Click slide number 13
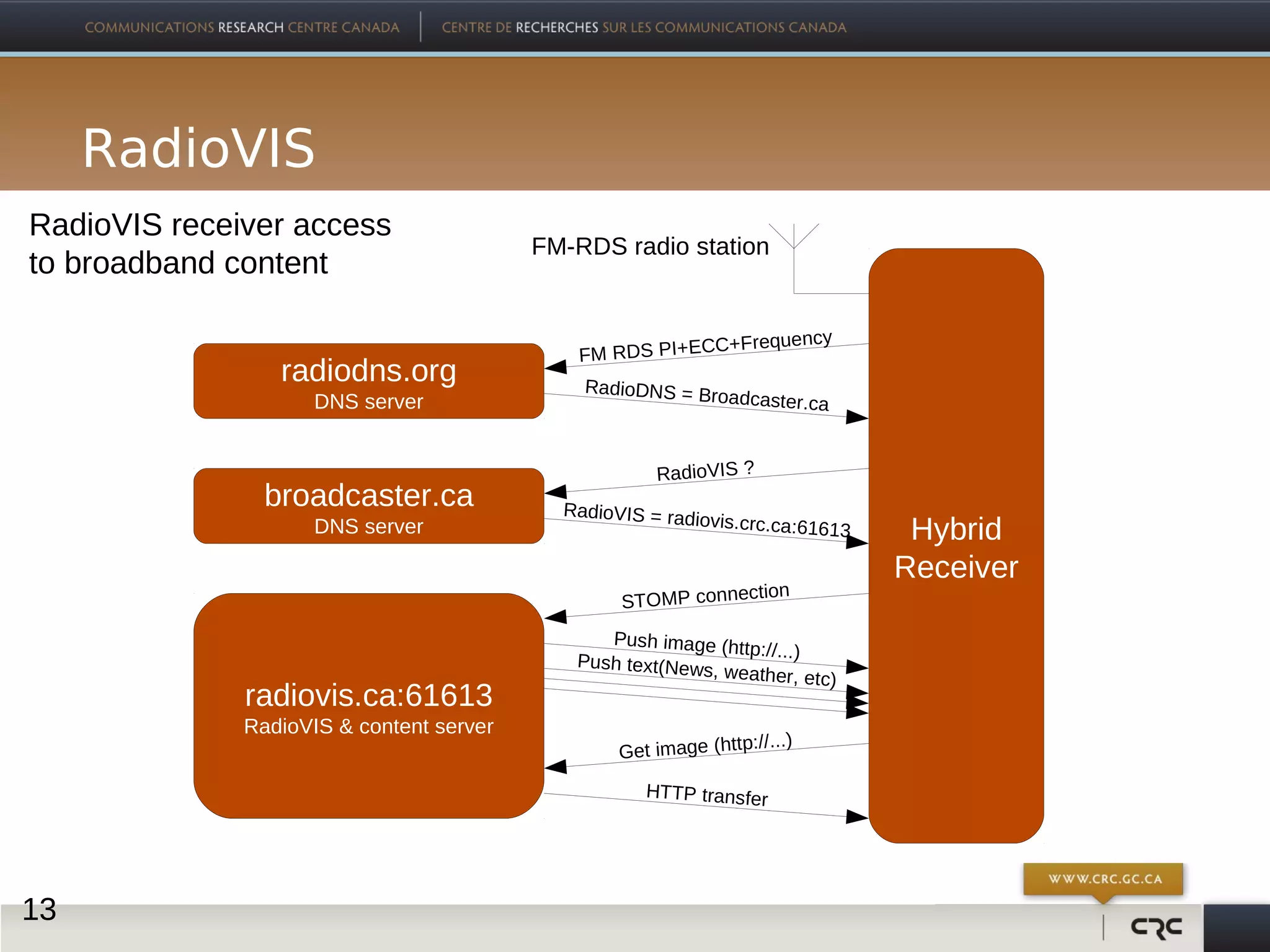1270x952 pixels. (39, 909)
